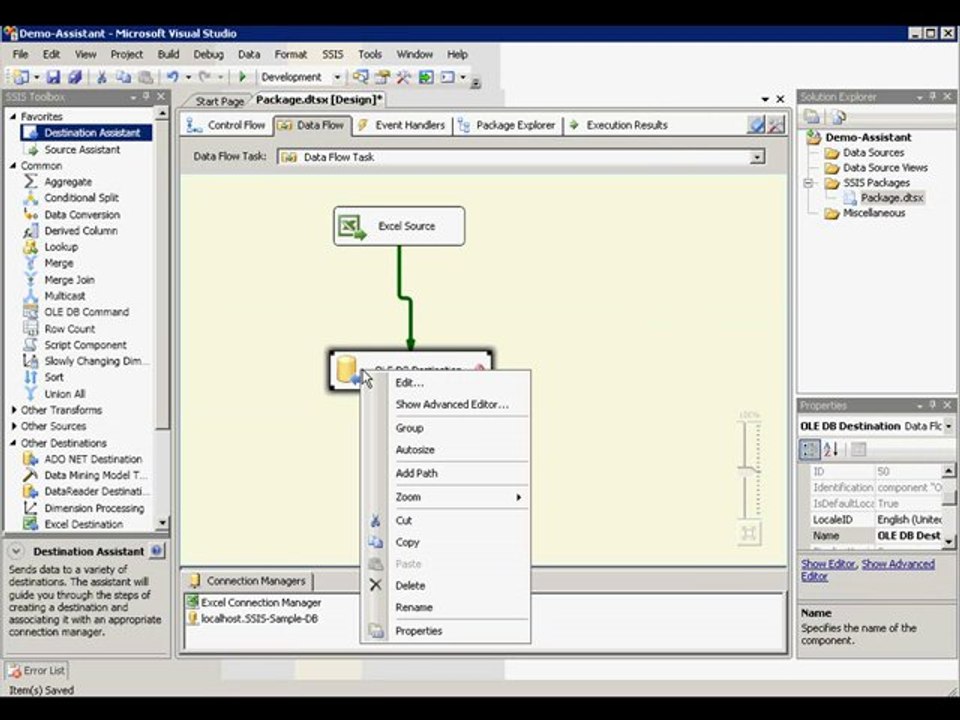This screenshot has width=960, height=720.
Task: Click the Destination Assistant help icon
Action: (x=157, y=550)
